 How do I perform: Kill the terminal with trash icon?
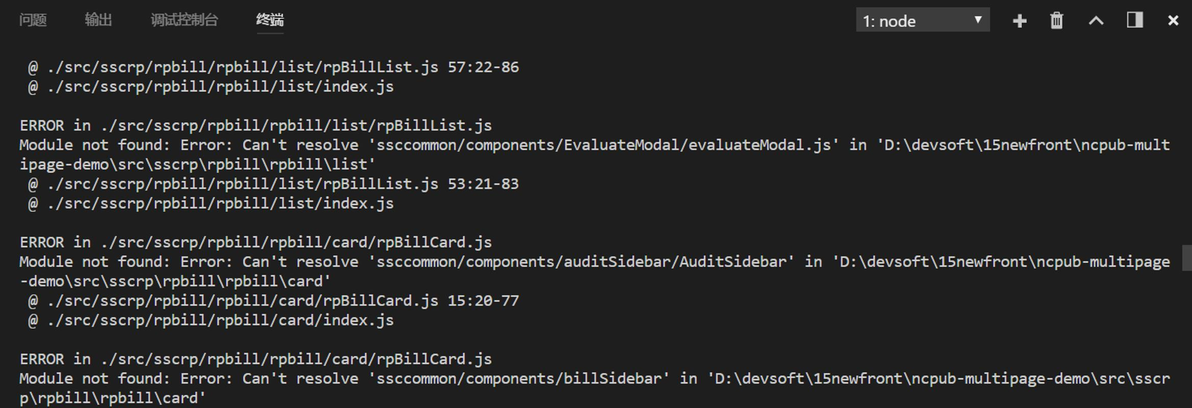tap(1057, 21)
